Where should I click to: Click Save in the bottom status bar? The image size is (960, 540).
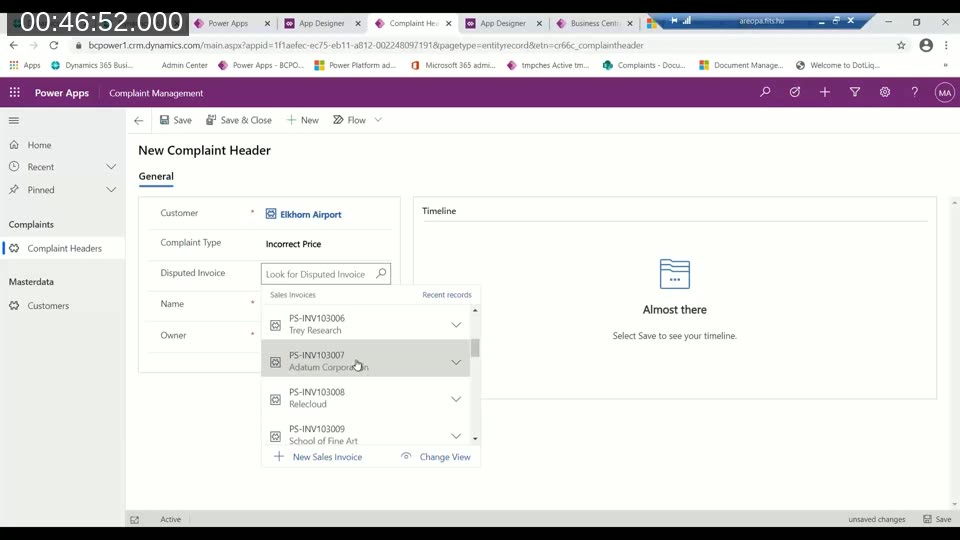click(x=937, y=519)
